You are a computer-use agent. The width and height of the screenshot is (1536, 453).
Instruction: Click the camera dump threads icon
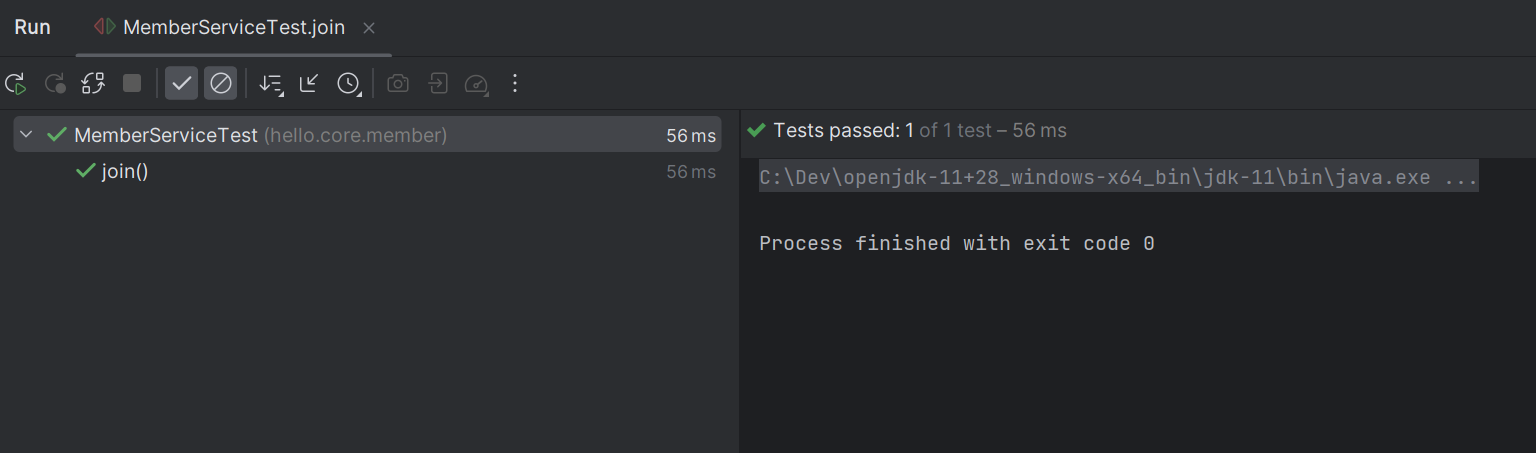pos(398,84)
